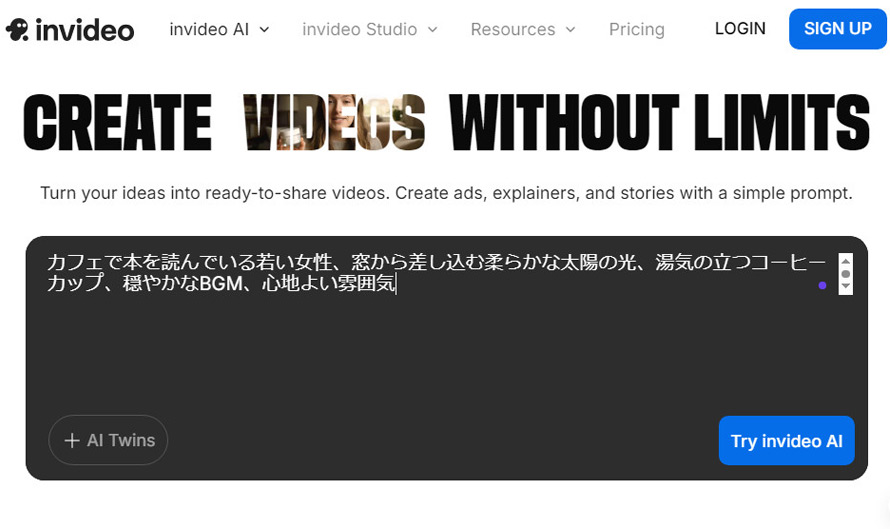Click the invideo logo
This screenshot has height=529, width=890.
point(70,30)
